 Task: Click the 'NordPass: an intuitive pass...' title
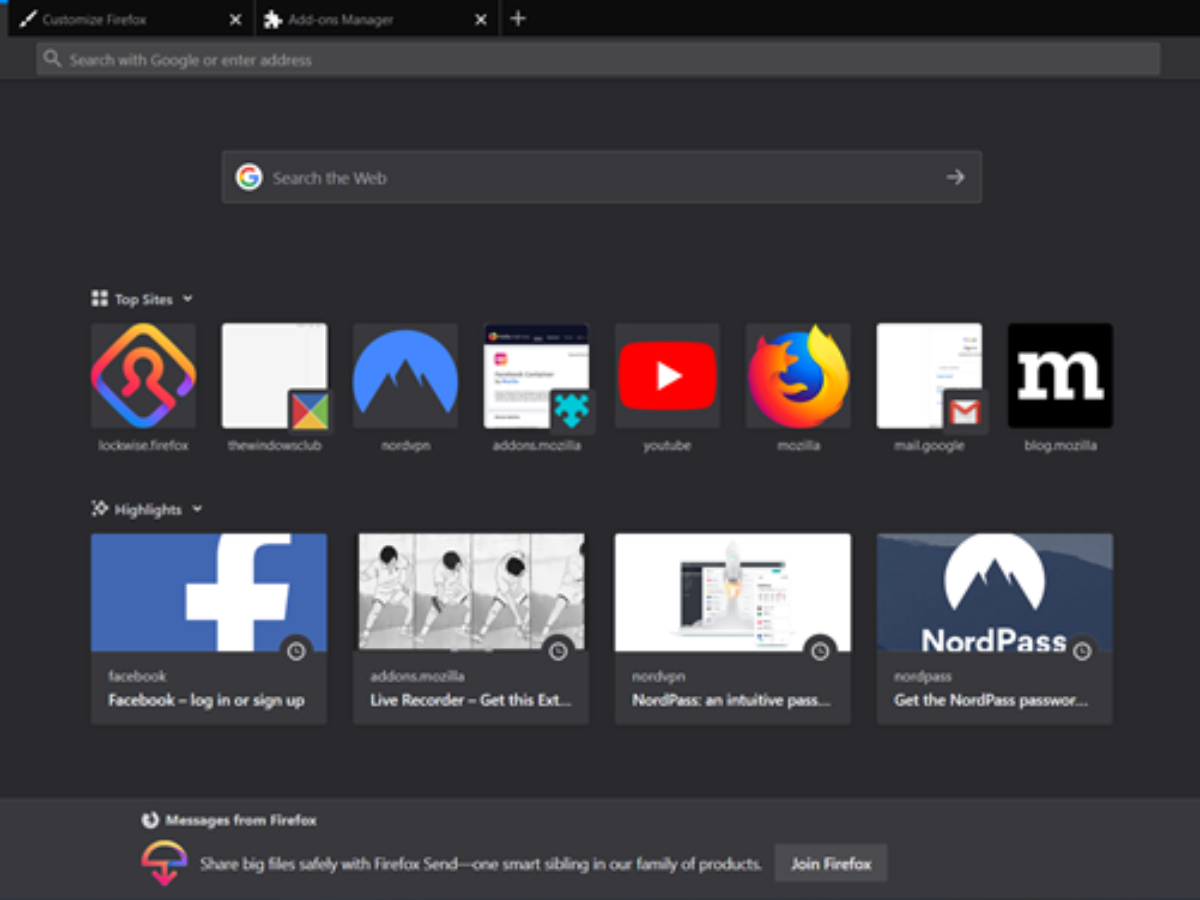[731, 700]
